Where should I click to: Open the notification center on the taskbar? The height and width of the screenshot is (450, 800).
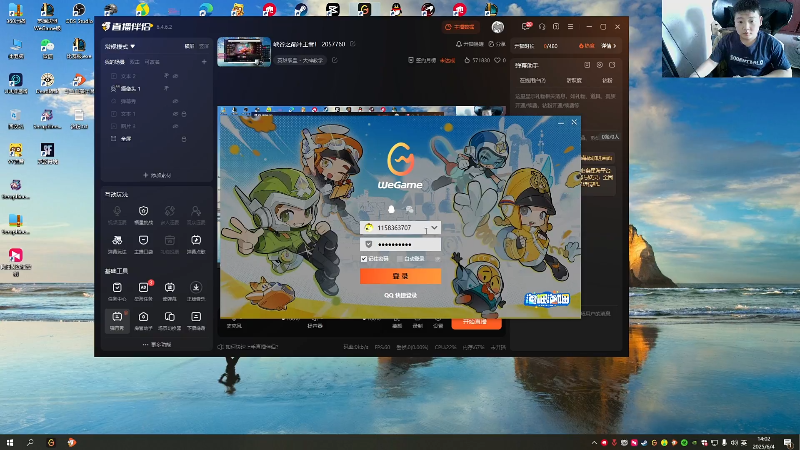coord(788,442)
